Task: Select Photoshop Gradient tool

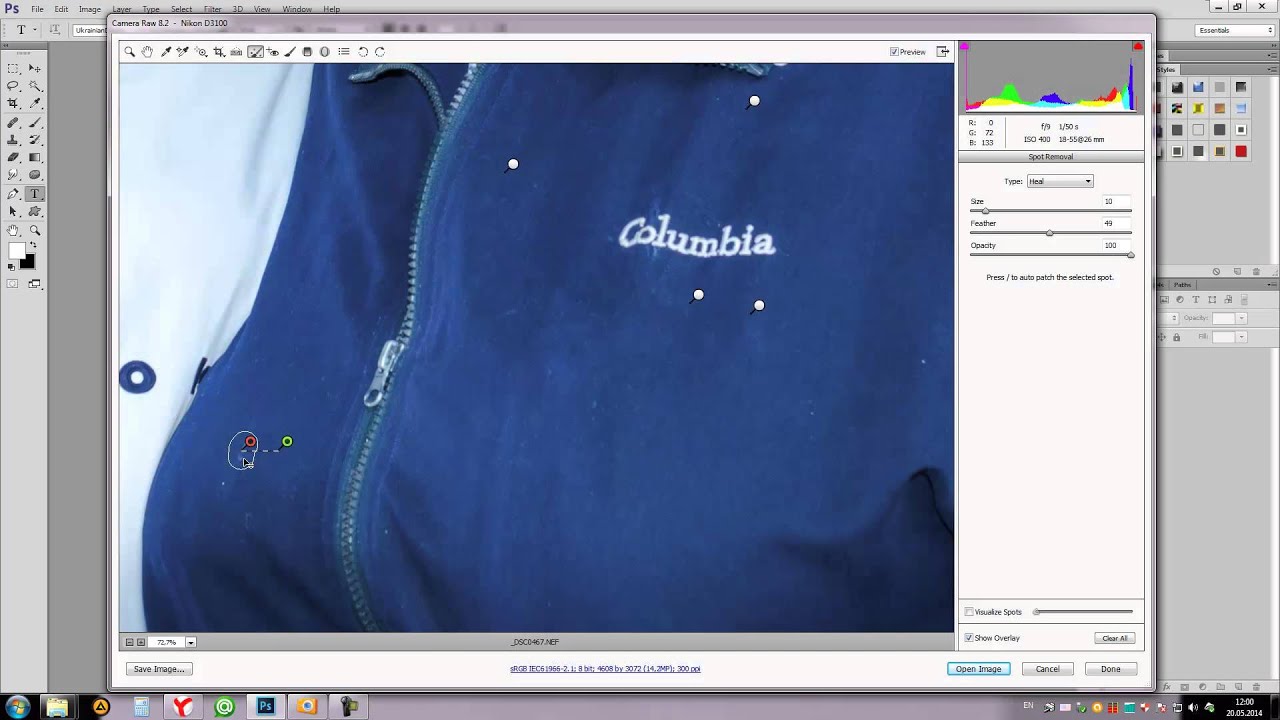Action: pyautogui.click(x=35, y=158)
